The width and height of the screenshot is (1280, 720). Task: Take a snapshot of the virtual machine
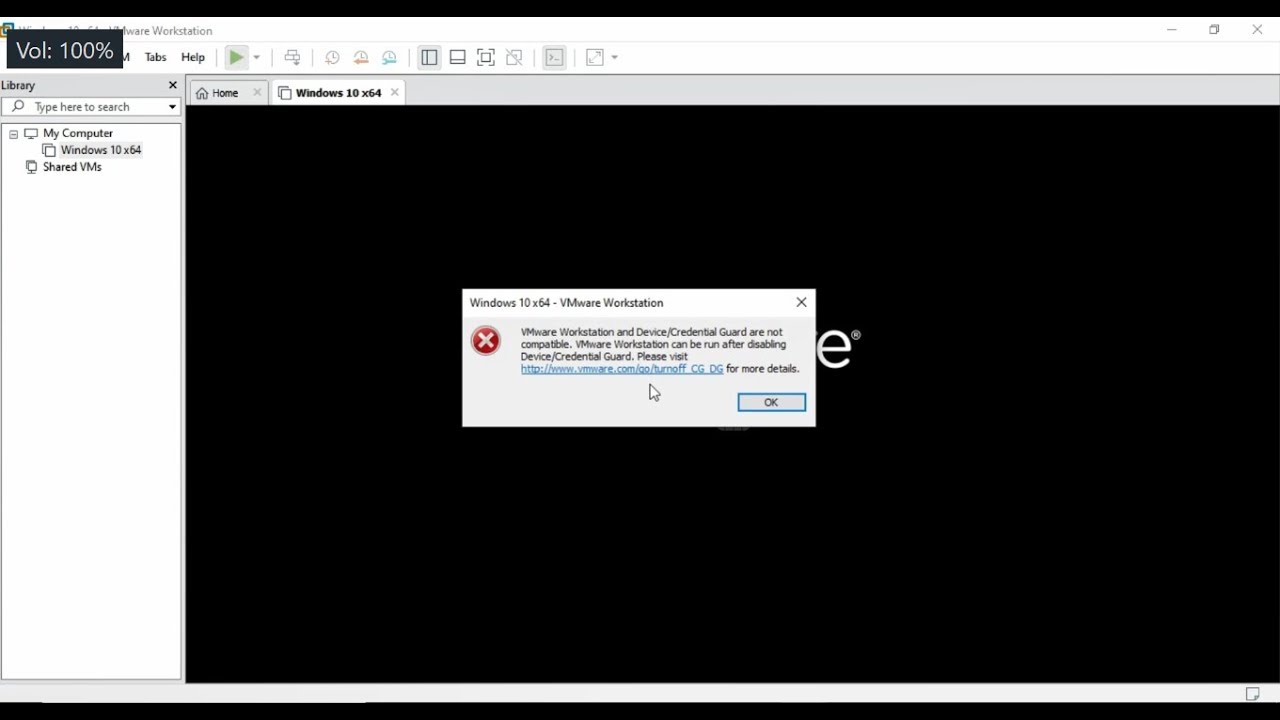pyautogui.click(x=332, y=58)
